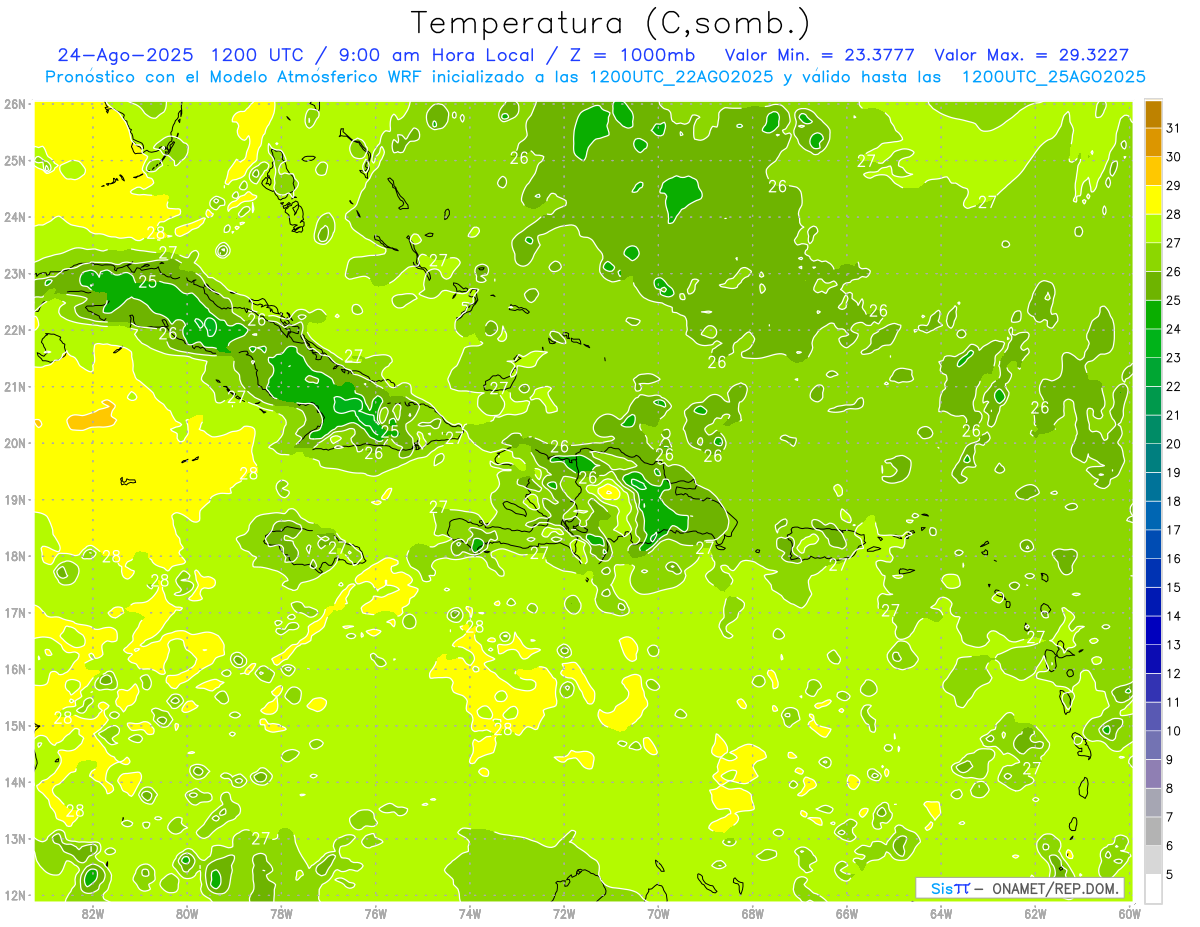
Task: Click the number 5 on the legend
Action: coord(1171,875)
